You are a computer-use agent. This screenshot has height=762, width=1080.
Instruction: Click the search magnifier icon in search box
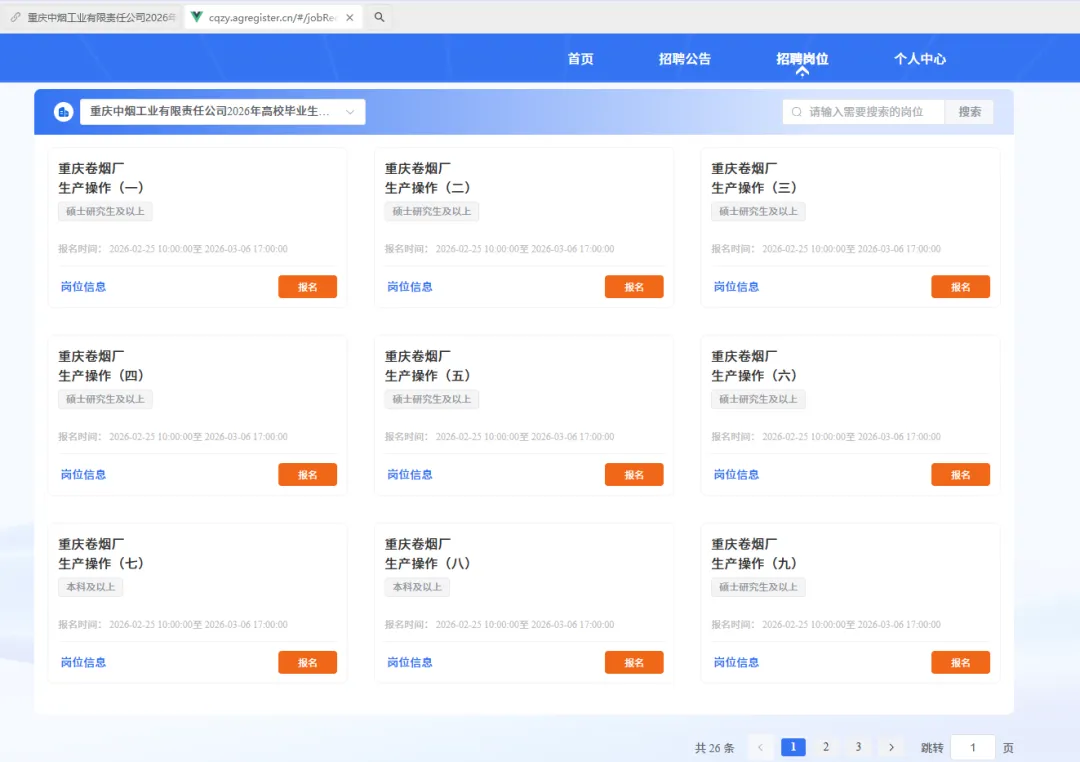[797, 112]
